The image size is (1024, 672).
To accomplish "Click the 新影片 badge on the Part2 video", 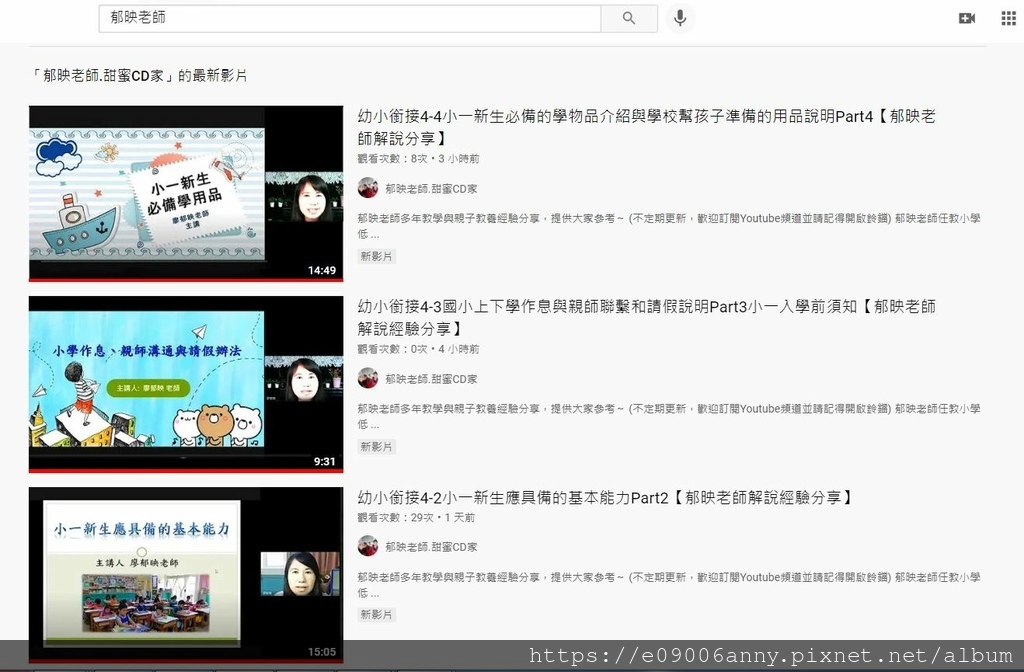I will click(x=376, y=615).
